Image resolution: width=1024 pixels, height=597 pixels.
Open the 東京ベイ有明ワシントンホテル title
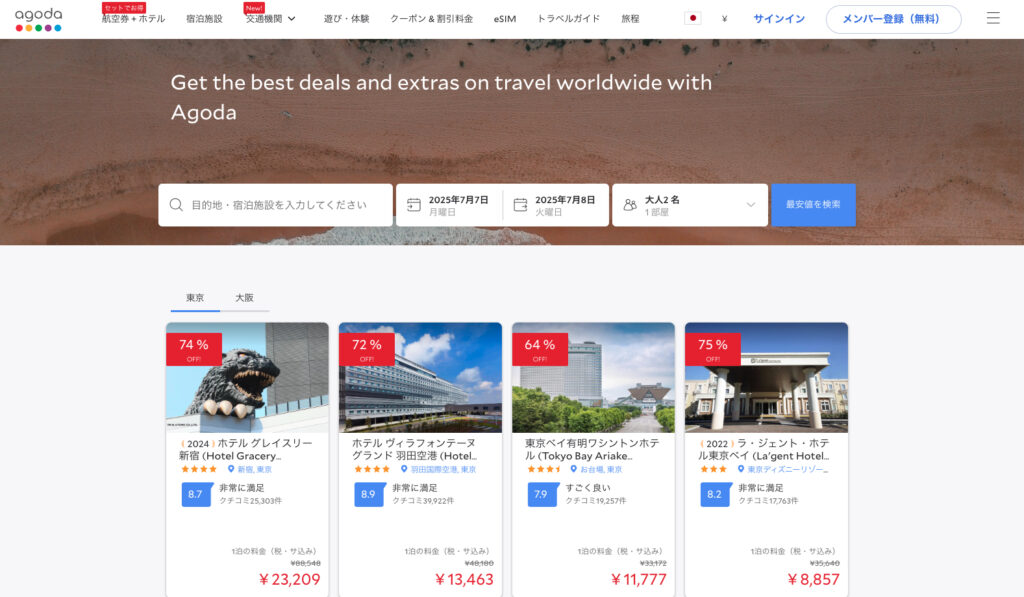[x=592, y=449]
